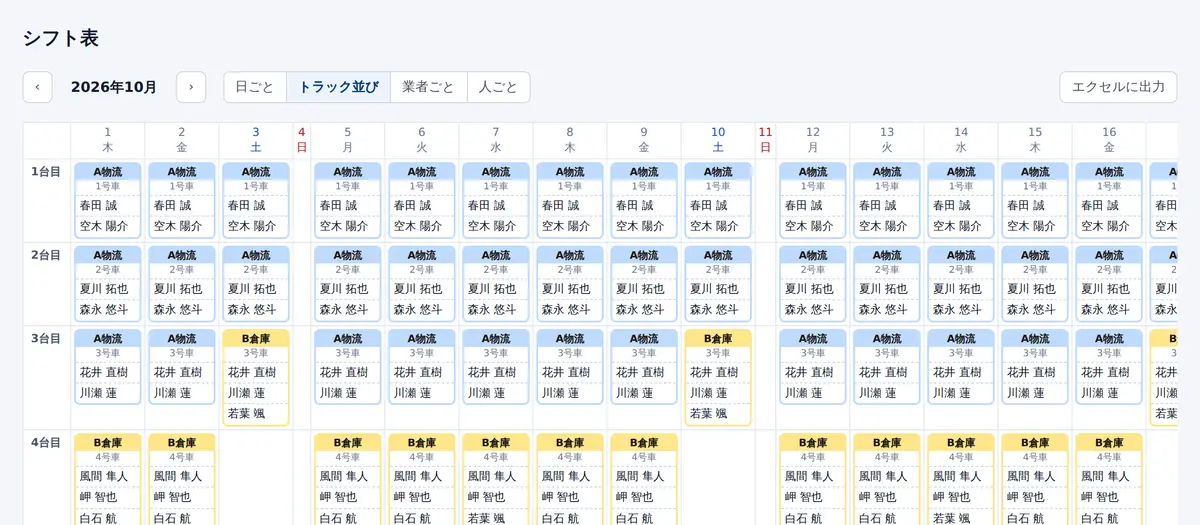Open the A物流 2号車 card on day 2
The image size is (1200, 525).
pos(182,284)
